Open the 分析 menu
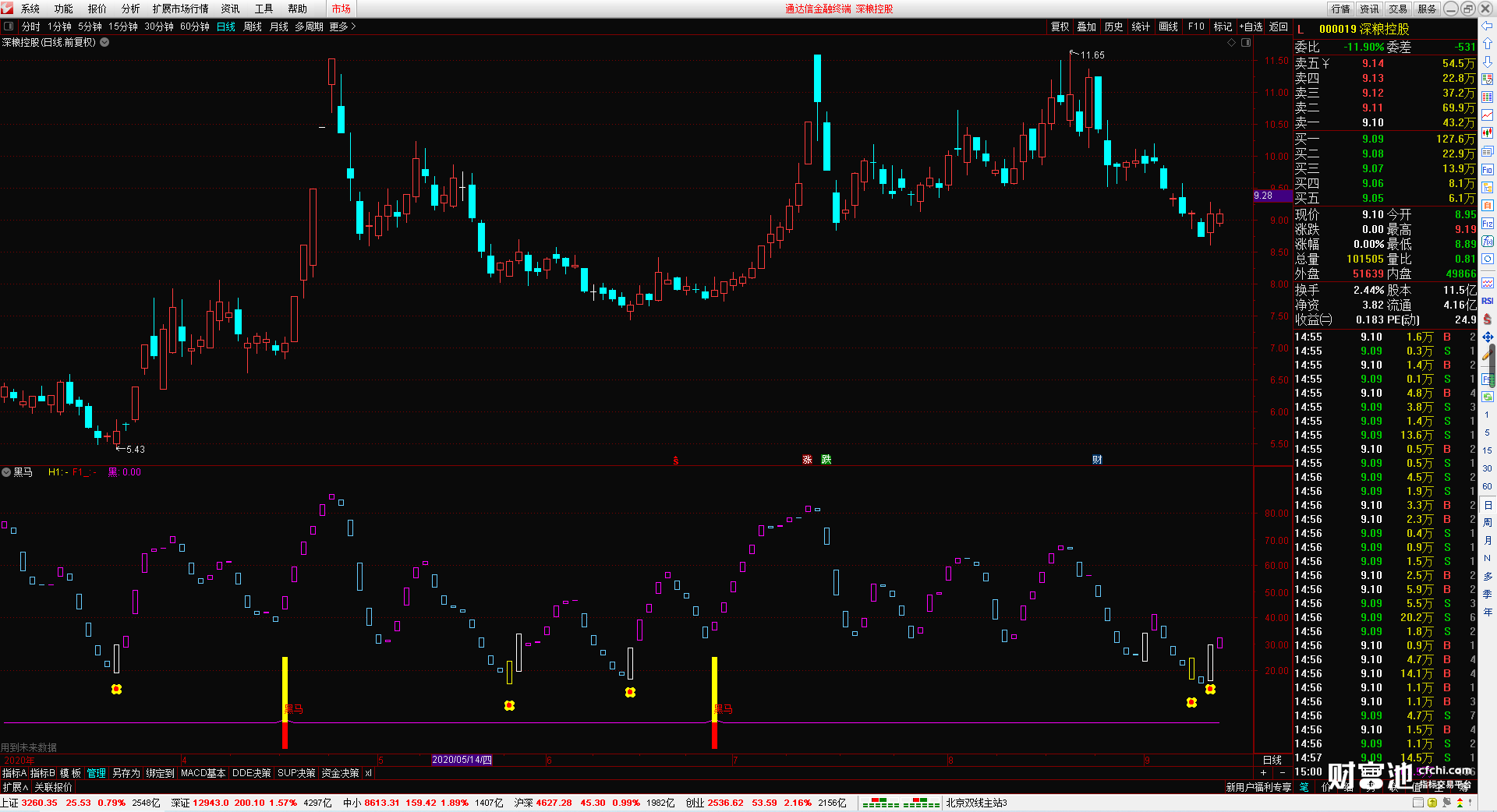The height and width of the screenshot is (812, 1497). (x=131, y=9)
